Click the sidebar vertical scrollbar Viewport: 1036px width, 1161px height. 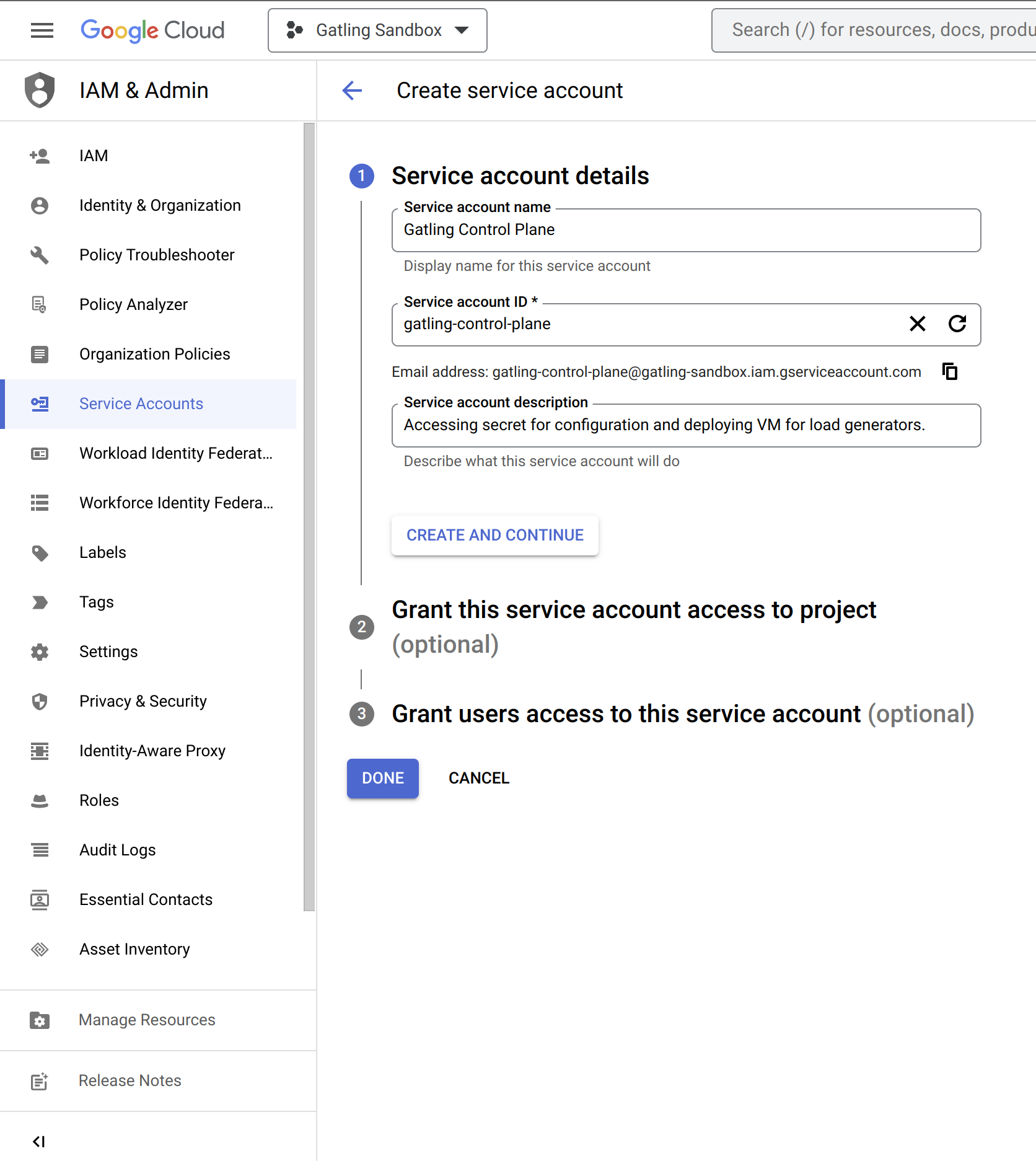pyautogui.click(x=309, y=517)
